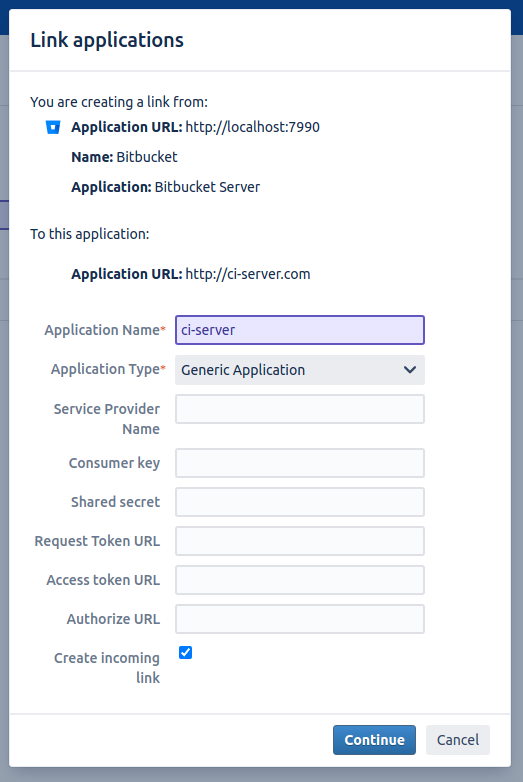This screenshot has width=523, height=782.
Task: Click the 'Authorize URL' label
Action: [113, 619]
